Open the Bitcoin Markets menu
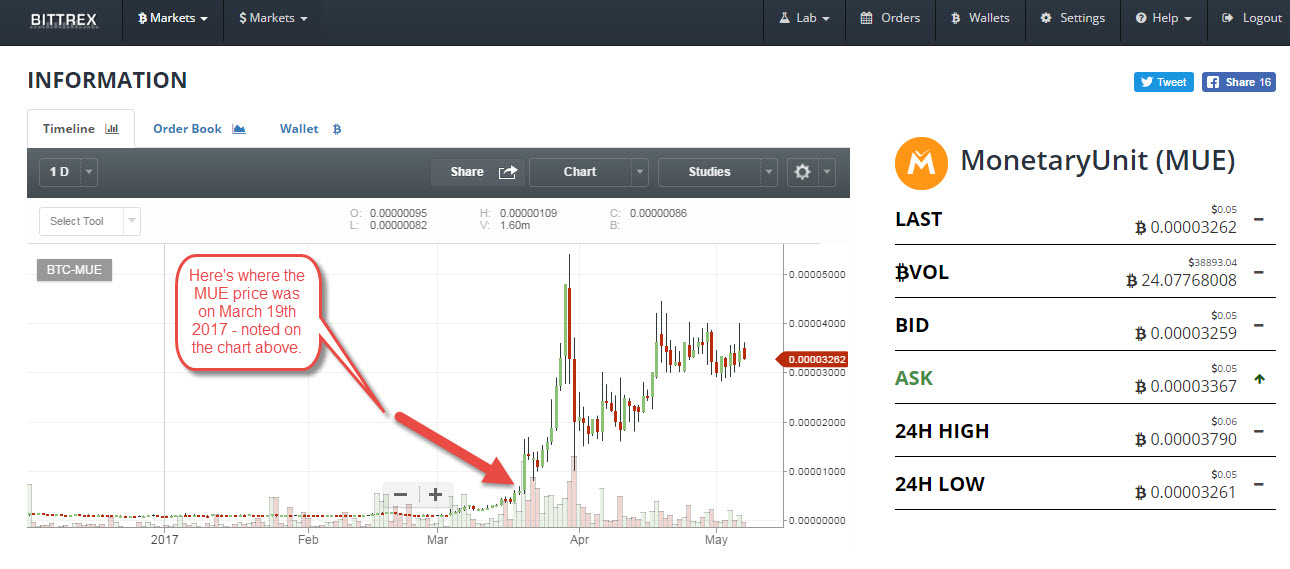This screenshot has height=569, width=1290. tap(172, 18)
